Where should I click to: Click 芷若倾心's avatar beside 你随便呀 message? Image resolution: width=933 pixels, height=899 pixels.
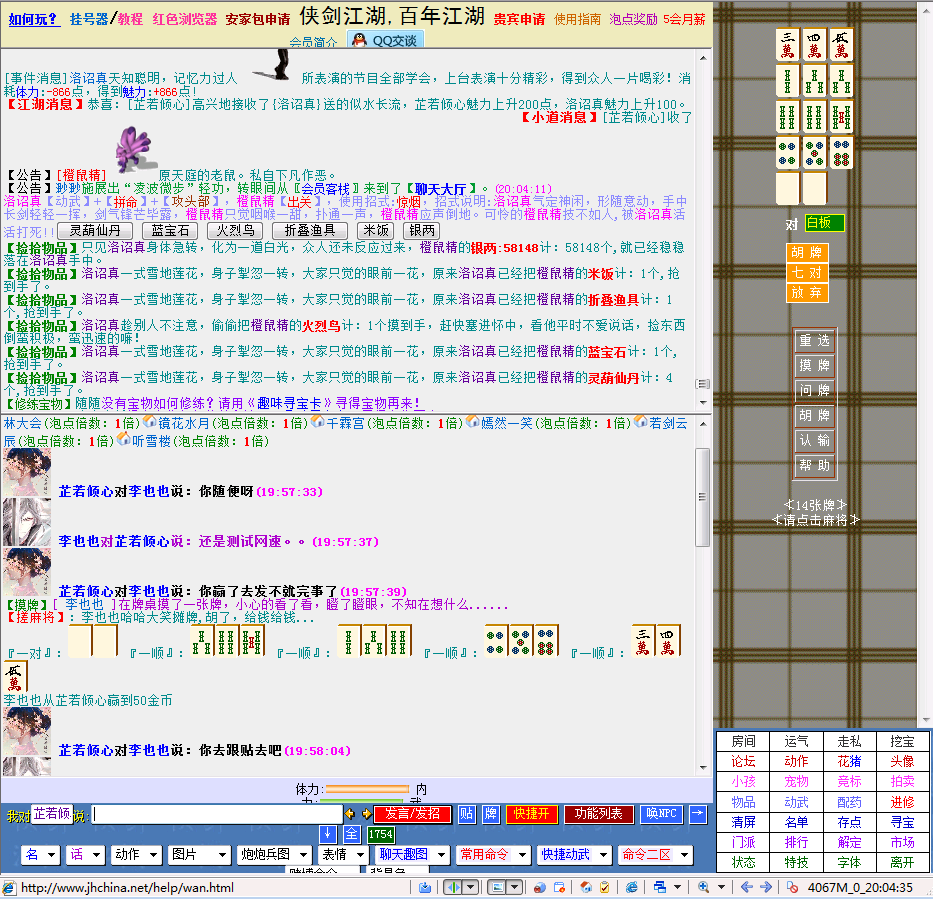coord(27,472)
